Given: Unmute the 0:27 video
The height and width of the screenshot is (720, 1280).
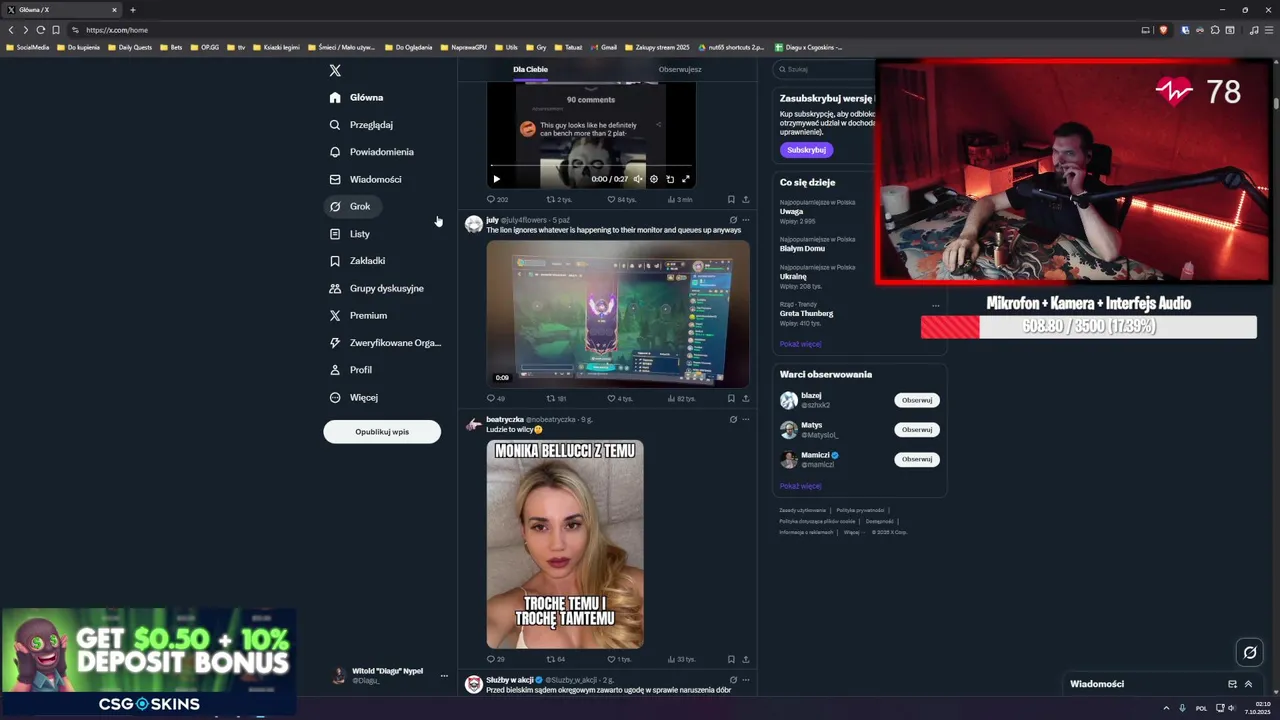Looking at the screenshot, I should (638, 179).
